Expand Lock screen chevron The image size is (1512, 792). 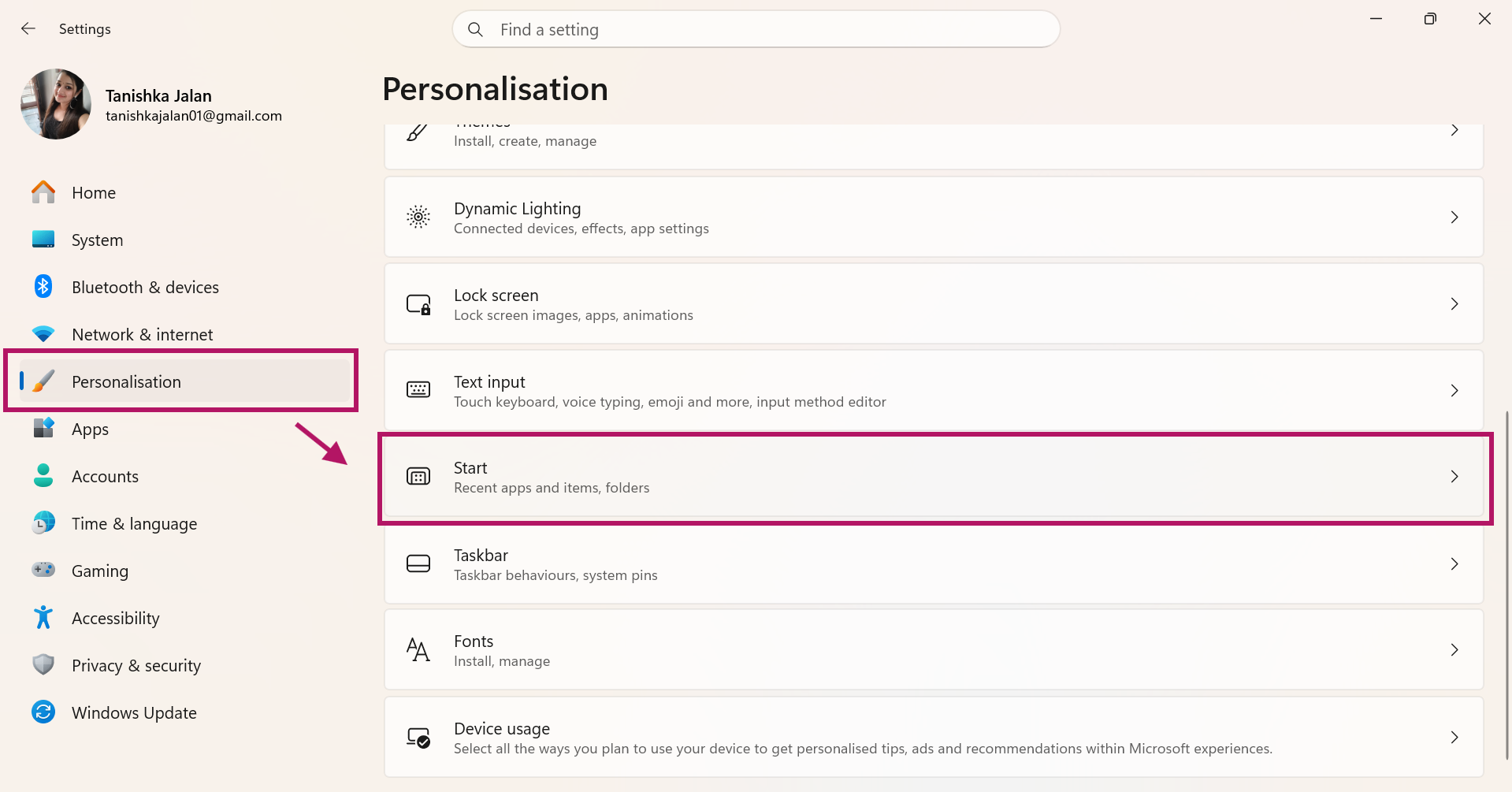click(1454, 303)
